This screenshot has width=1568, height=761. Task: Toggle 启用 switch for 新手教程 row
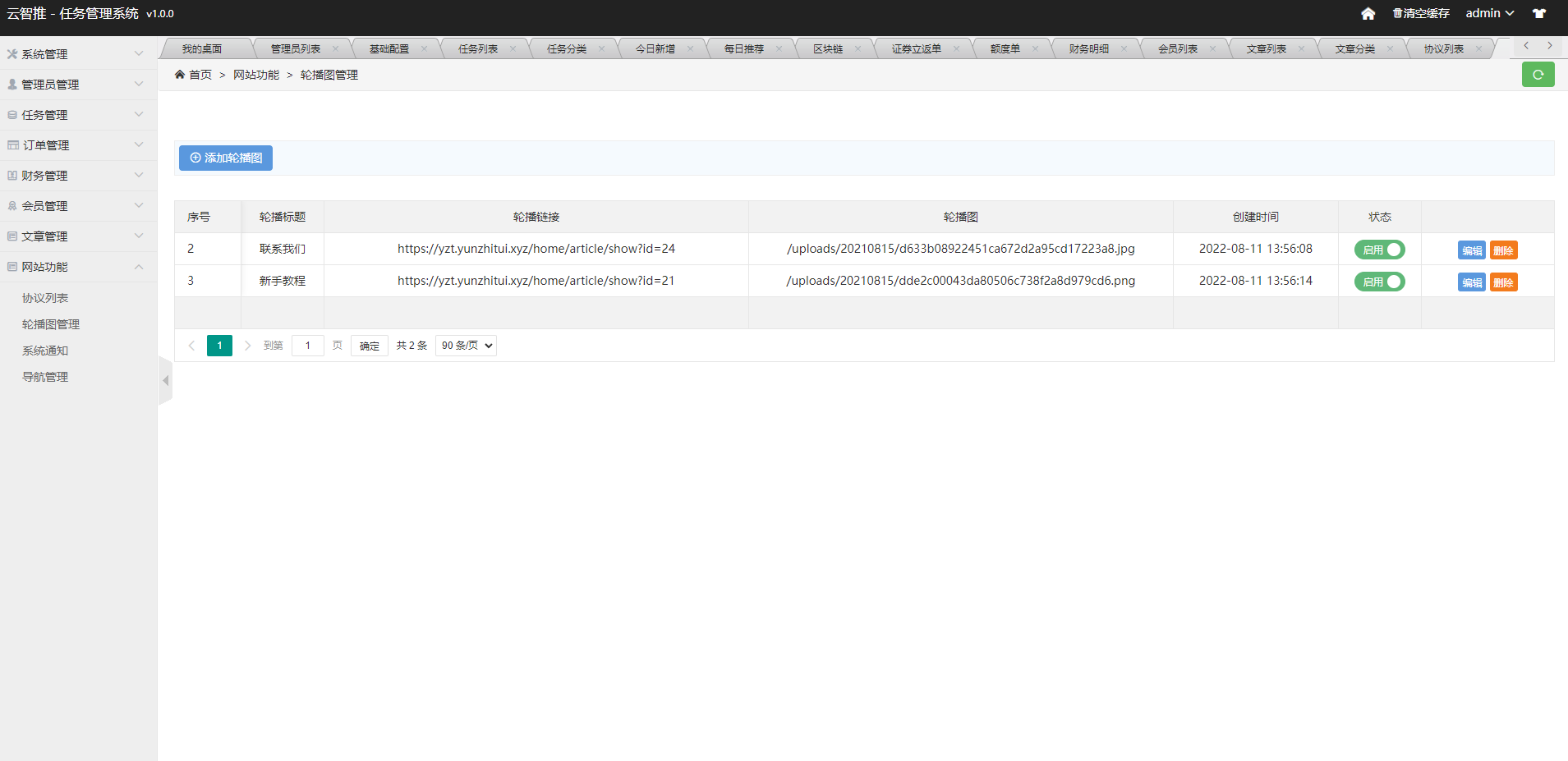[x=1379, y=282]
